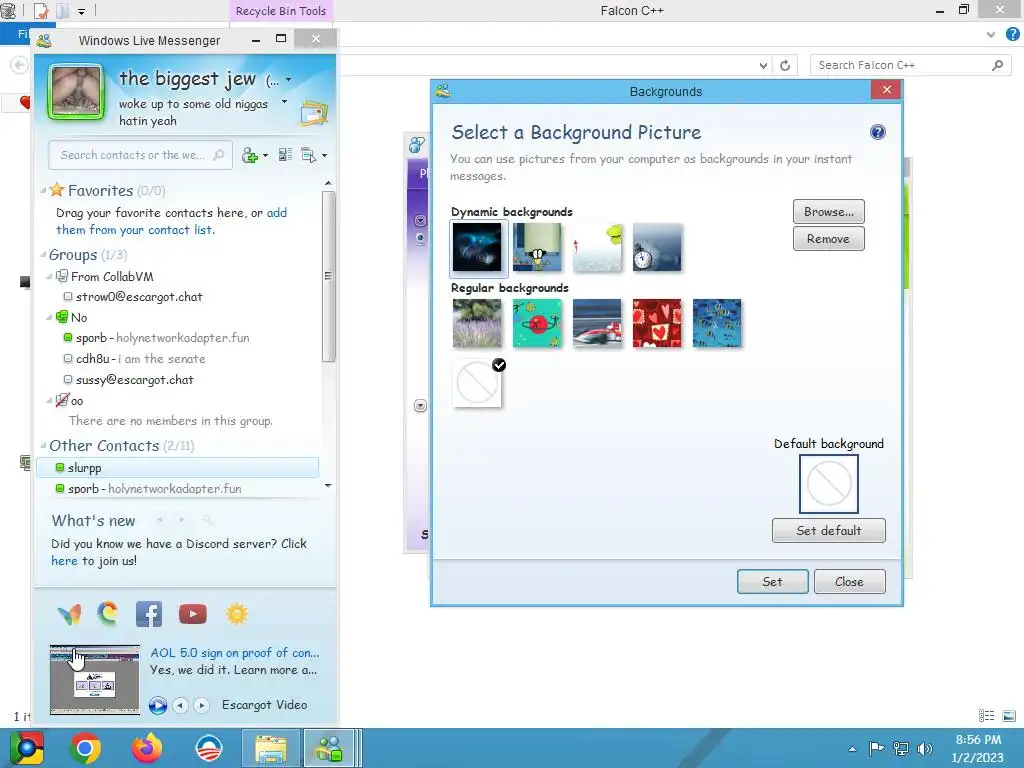Open the AOL 5.0 video thumbnail

tap(95, 680)
